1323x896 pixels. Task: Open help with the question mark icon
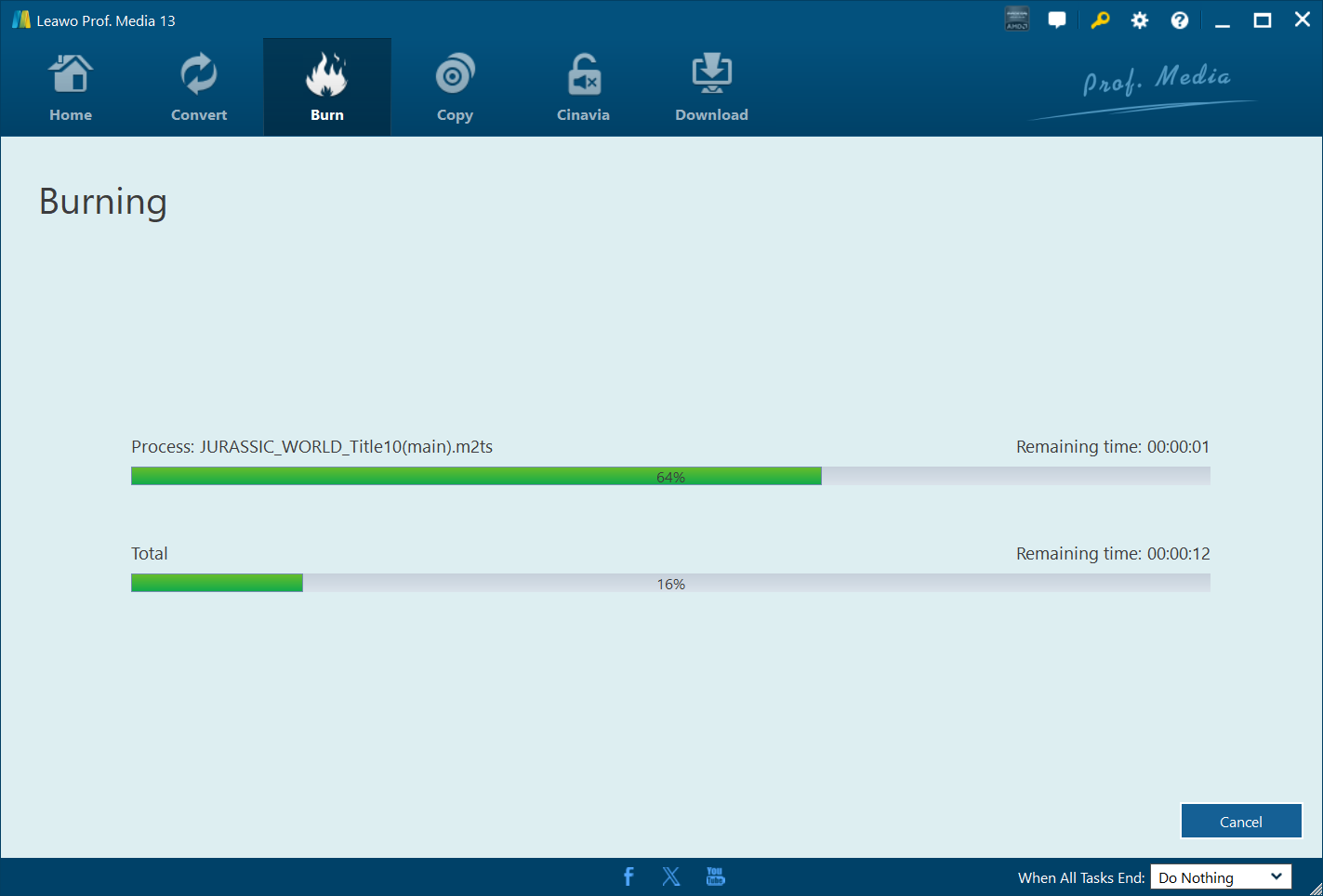click(1180, 20)
